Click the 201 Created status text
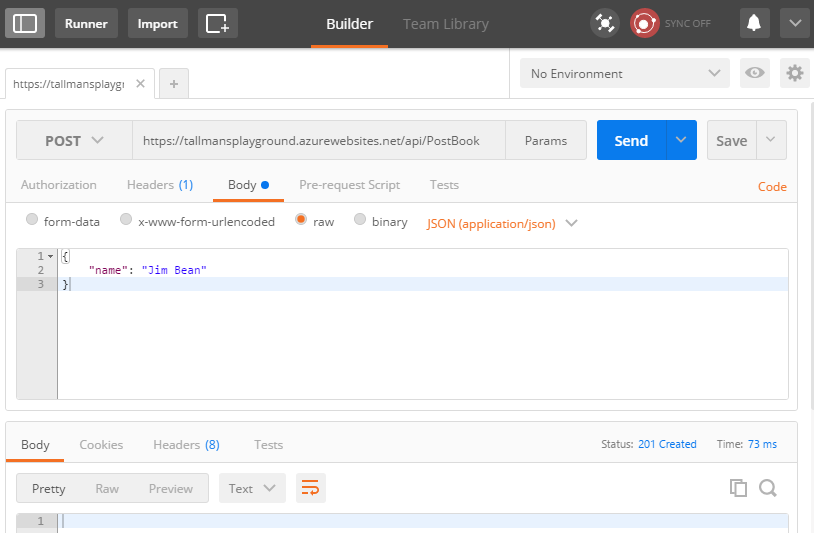This screenshot has width=814, height=533. tap(667, 444)
